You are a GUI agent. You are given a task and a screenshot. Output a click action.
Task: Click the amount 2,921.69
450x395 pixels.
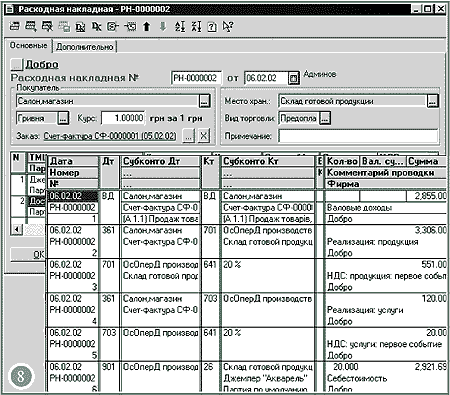pos(430,367)
